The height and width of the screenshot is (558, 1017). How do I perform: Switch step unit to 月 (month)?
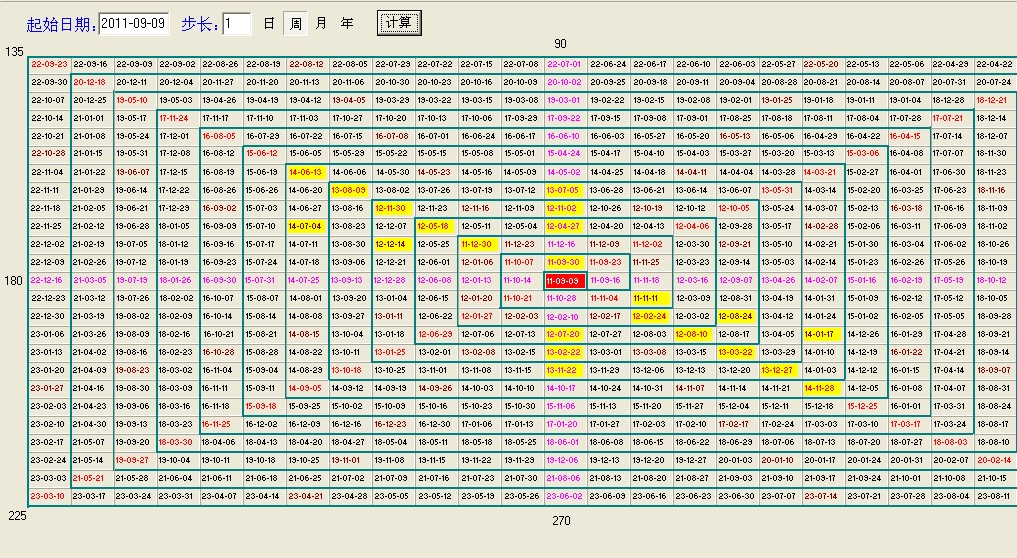(x=321, y=22)
